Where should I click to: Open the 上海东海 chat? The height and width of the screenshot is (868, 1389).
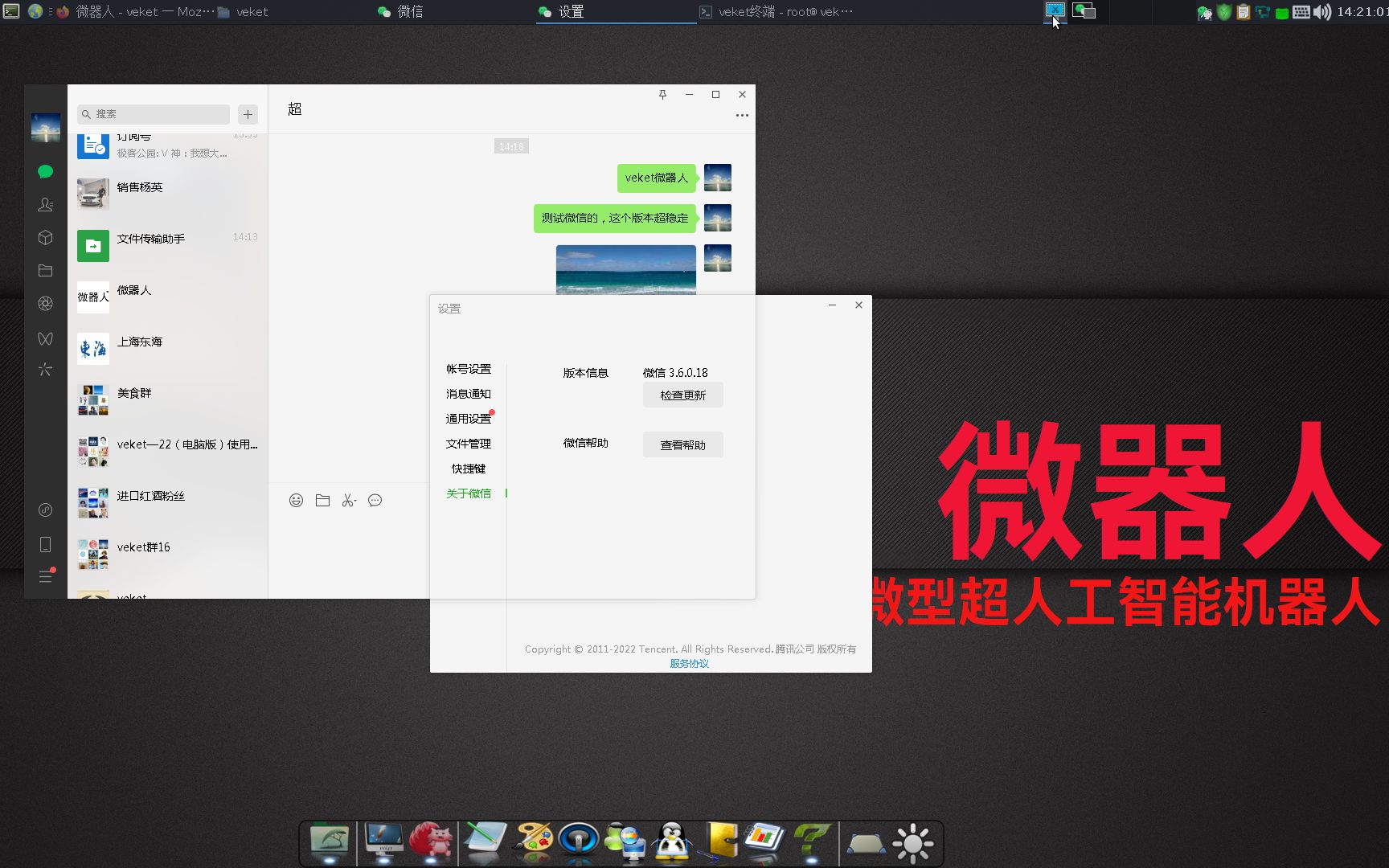(167, 348)
